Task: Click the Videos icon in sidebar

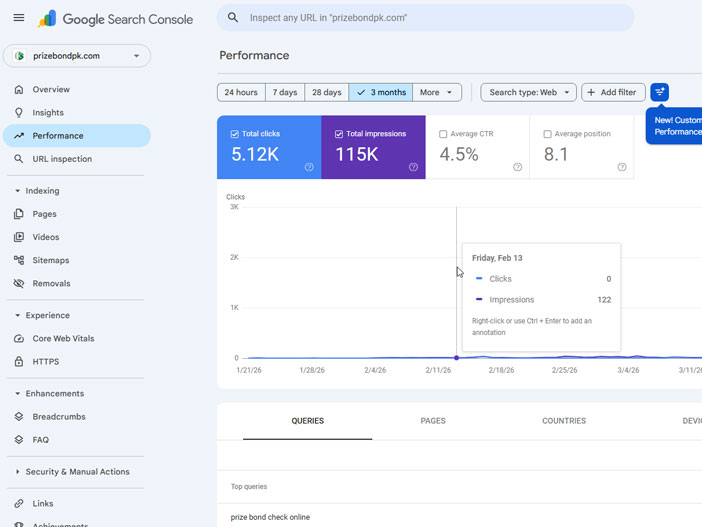Action: click(19, 237)
